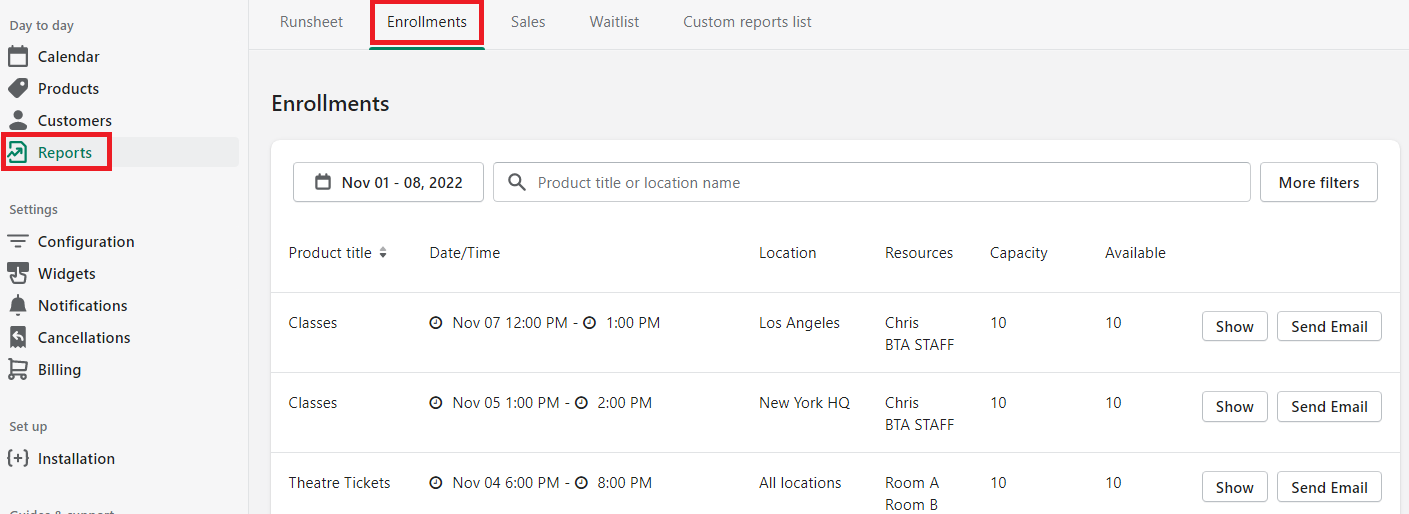Click the Configuration filter-lines icon

click(18, 241)
